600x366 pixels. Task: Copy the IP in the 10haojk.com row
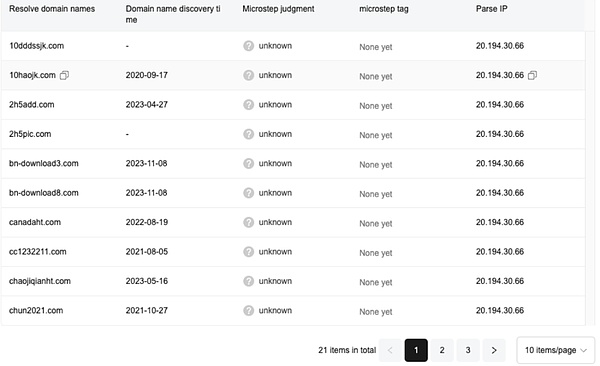[532, 75]
